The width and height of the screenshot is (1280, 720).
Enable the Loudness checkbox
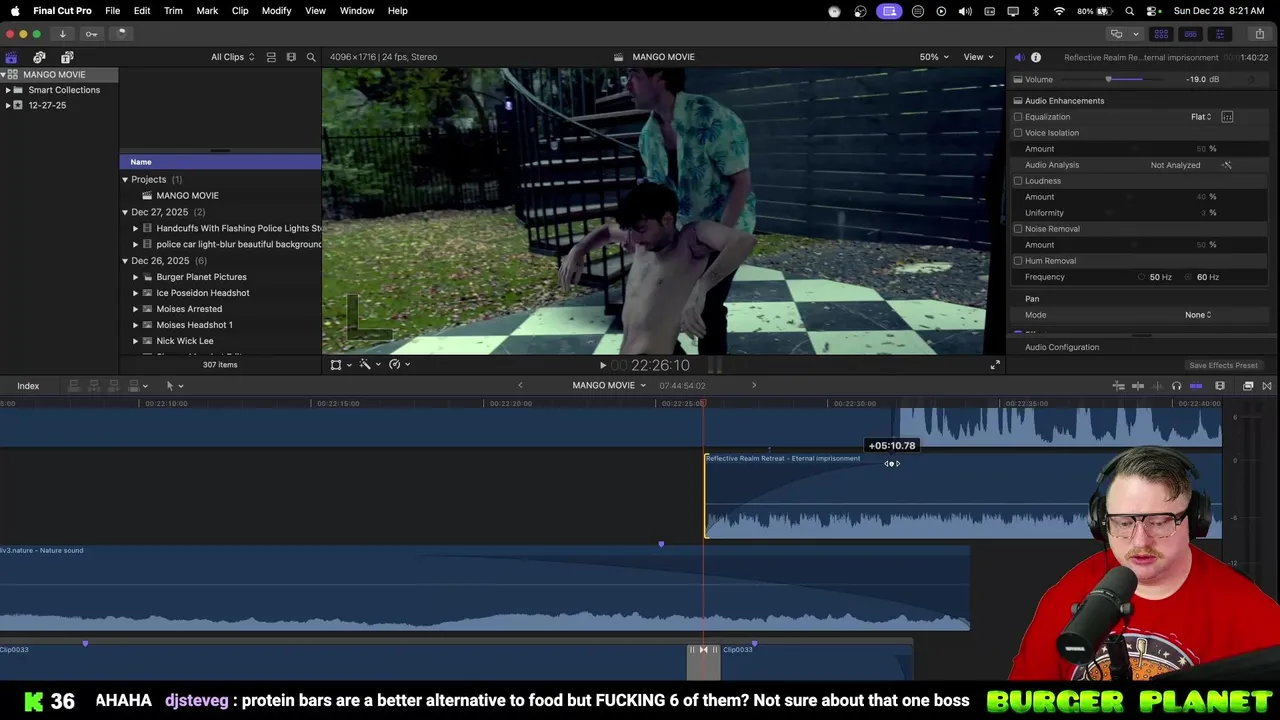[1018, 181]
